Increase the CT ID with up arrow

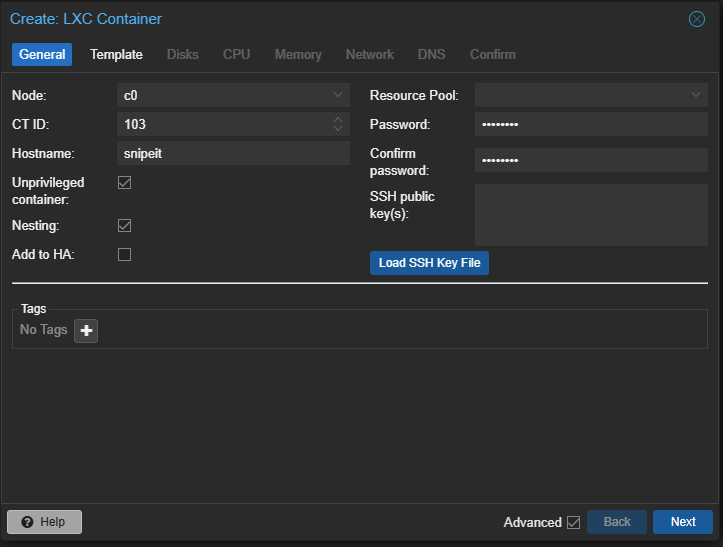click(338, 120)
